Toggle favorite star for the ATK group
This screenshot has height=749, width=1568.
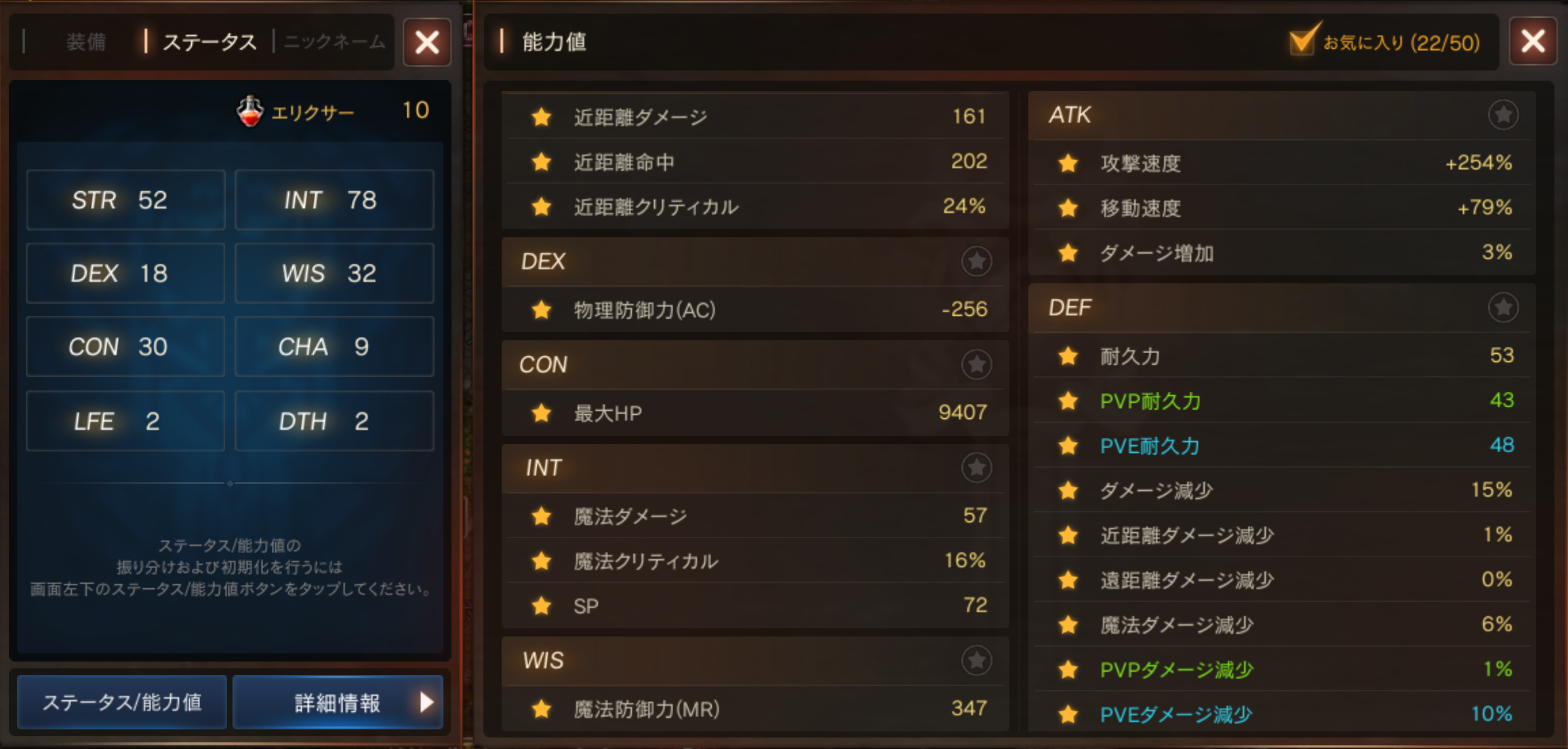click(x=1503, y=115)
